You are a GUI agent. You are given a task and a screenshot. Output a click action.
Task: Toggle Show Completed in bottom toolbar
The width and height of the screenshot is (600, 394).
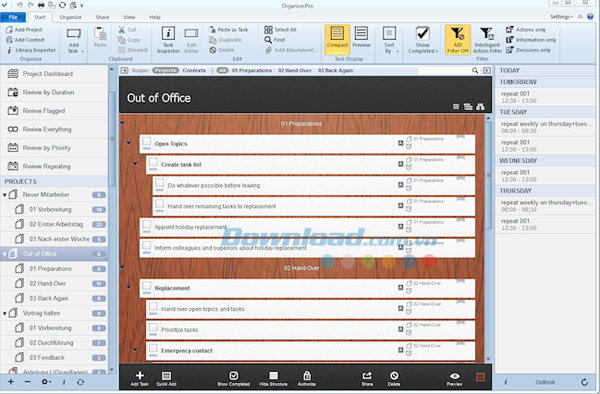(x=233, y=378)
